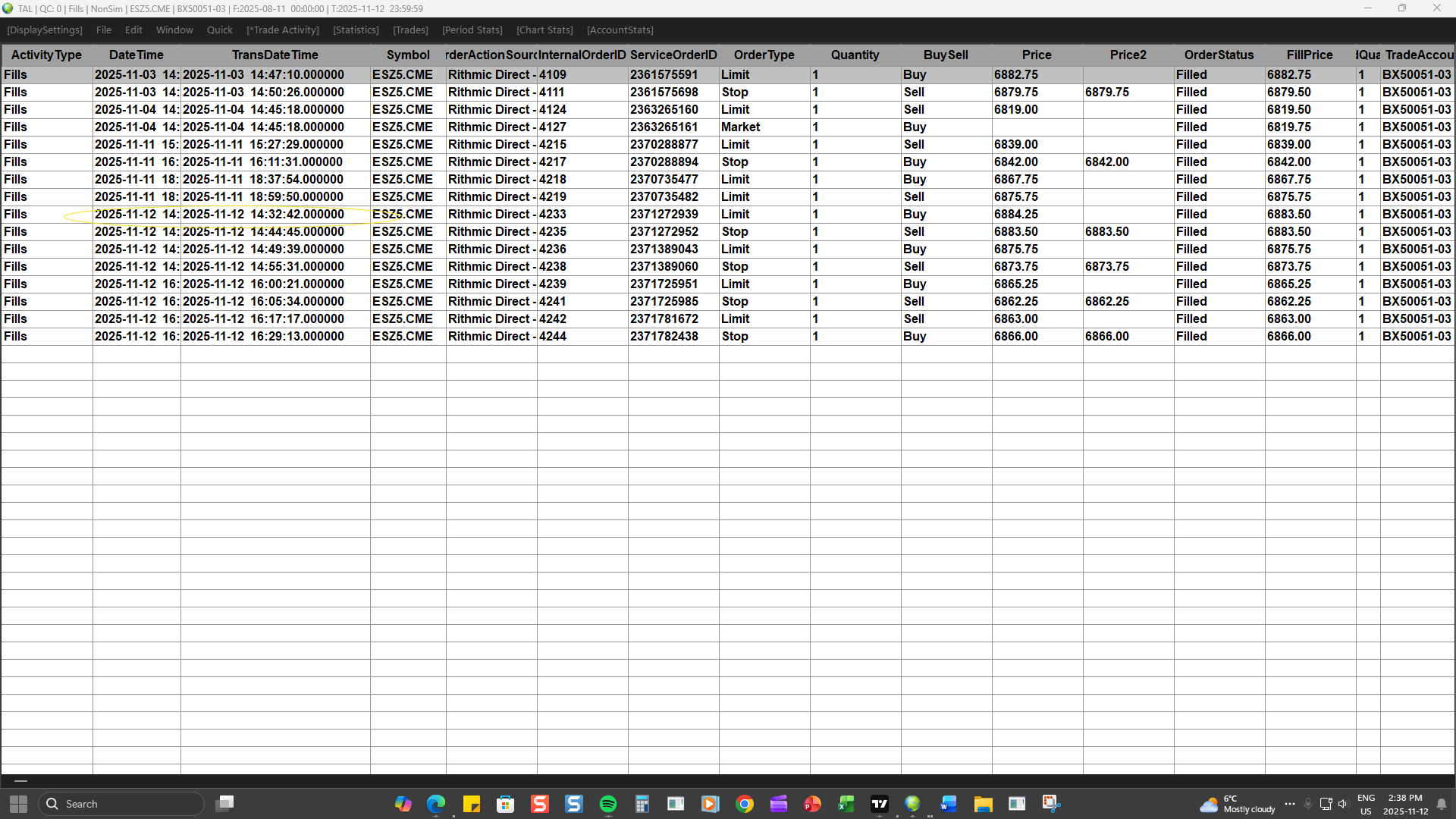1456x819 pixels.
Task: Open the notification bell in system tray
Action: 1442,804
